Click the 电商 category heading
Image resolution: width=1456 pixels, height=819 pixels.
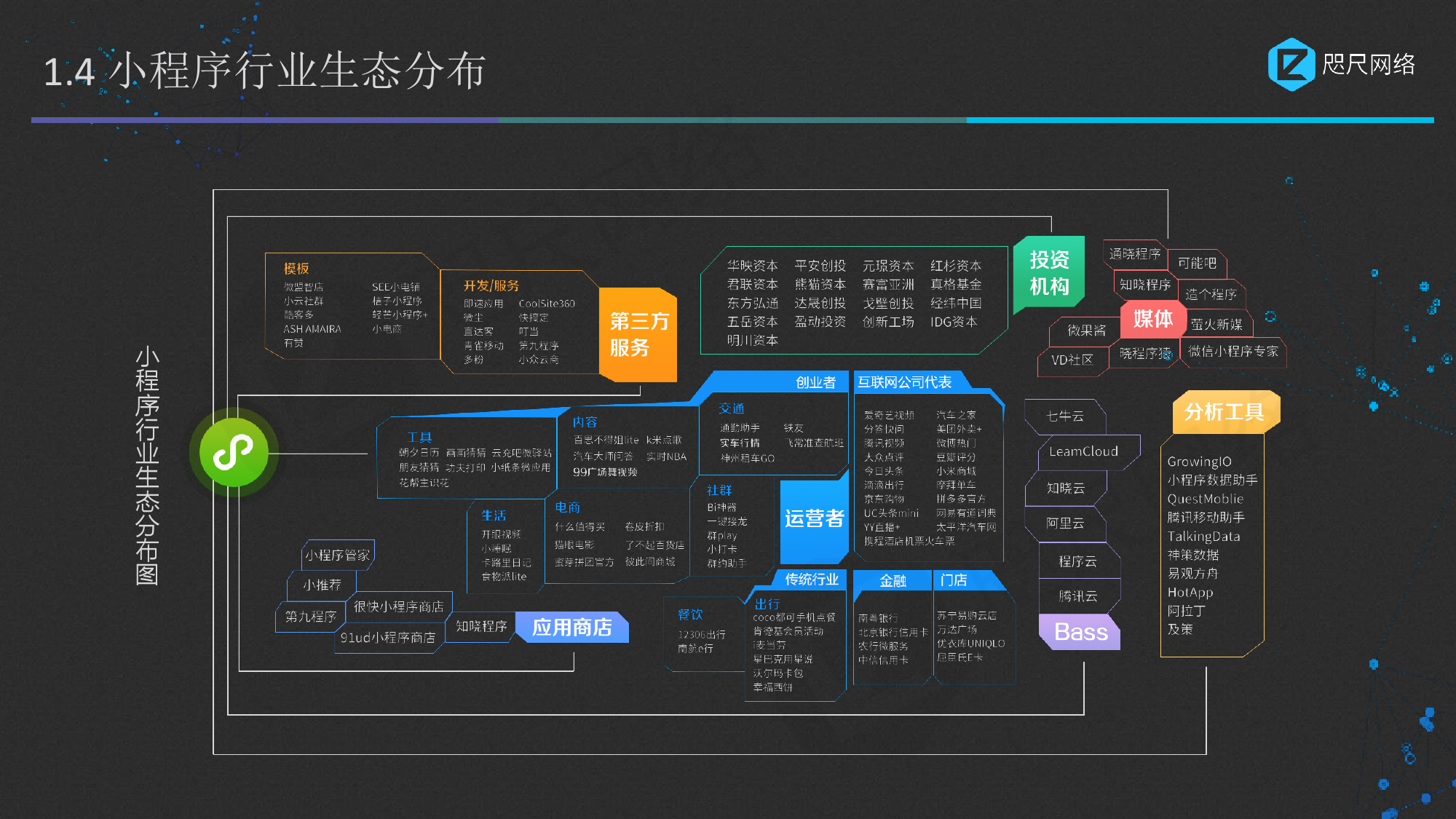click(x=567, y=507)
